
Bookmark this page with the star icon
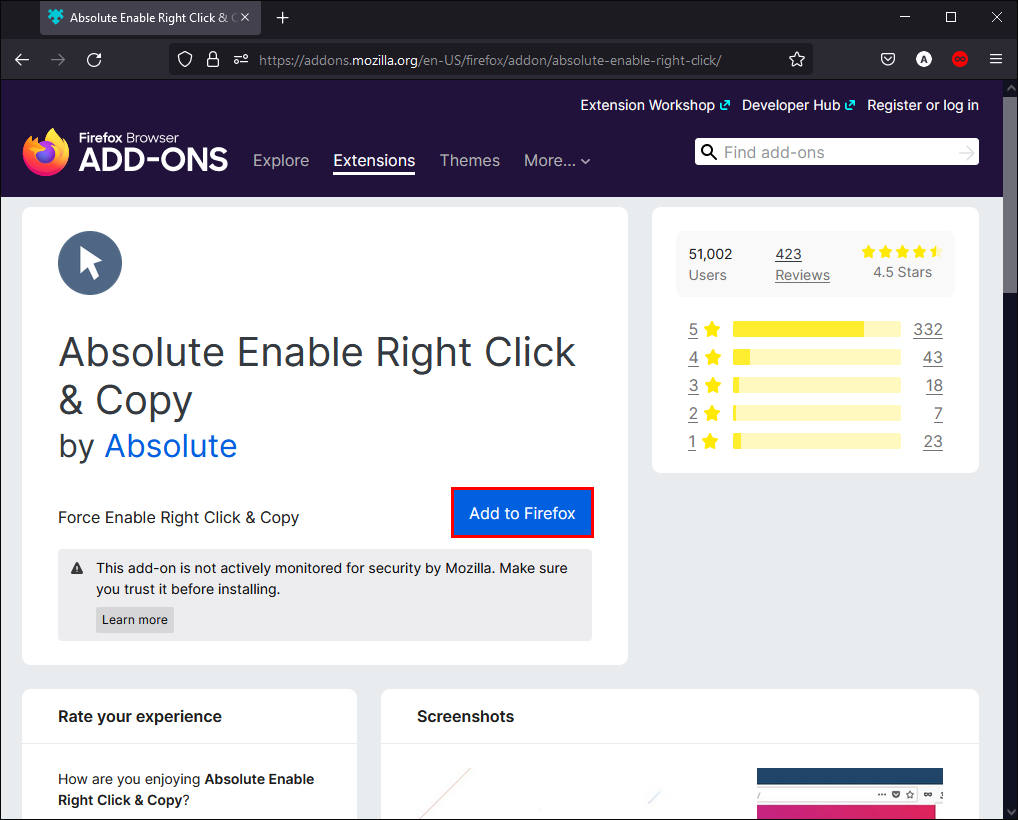[797, 60]
